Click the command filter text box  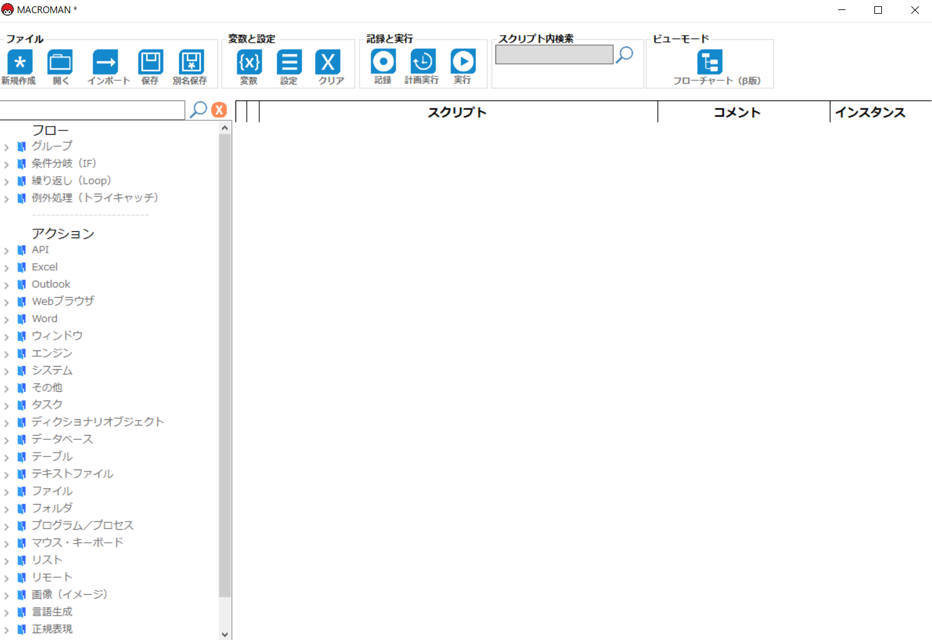coord(92,110)
